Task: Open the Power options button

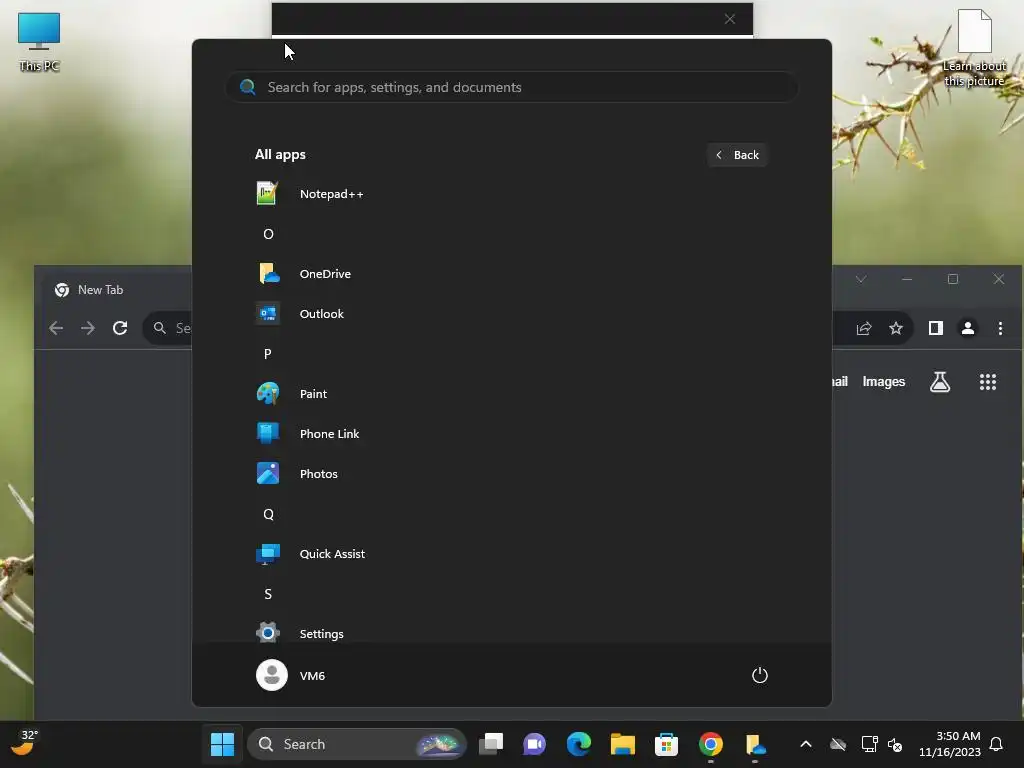Action: pos(760,675)
